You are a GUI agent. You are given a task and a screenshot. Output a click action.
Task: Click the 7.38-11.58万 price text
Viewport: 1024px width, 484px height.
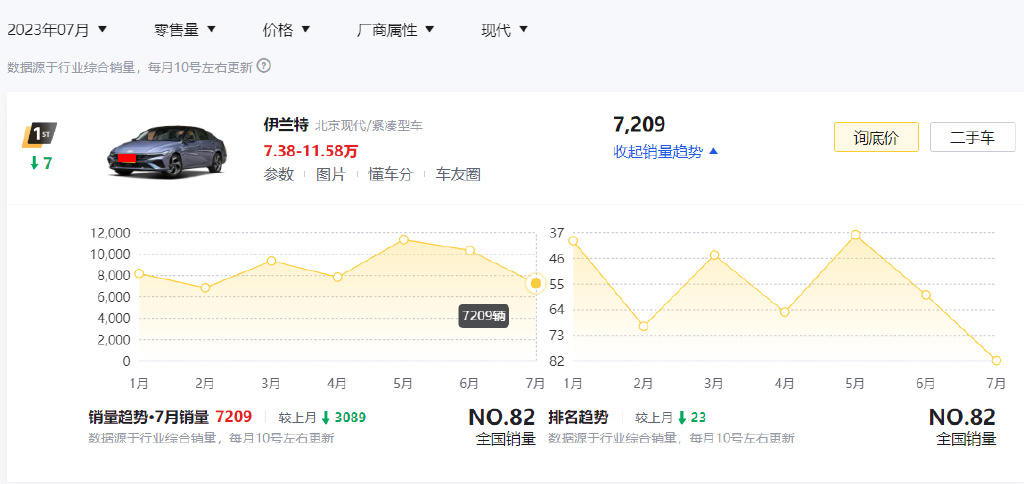[x=311, y=151]
